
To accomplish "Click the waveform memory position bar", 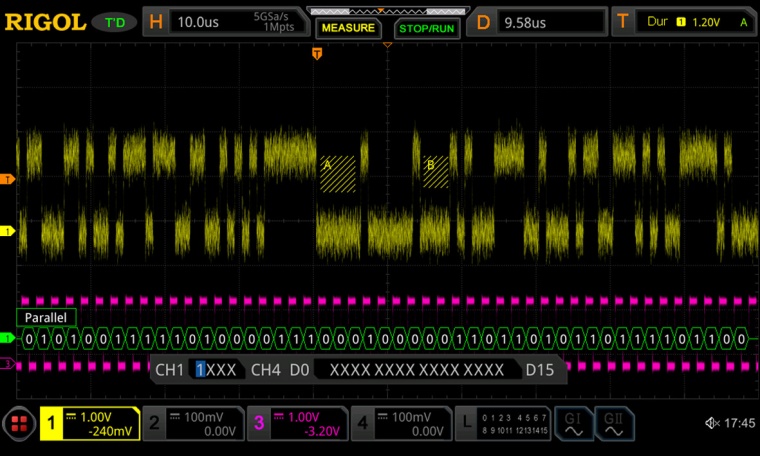I will [385, 11].
